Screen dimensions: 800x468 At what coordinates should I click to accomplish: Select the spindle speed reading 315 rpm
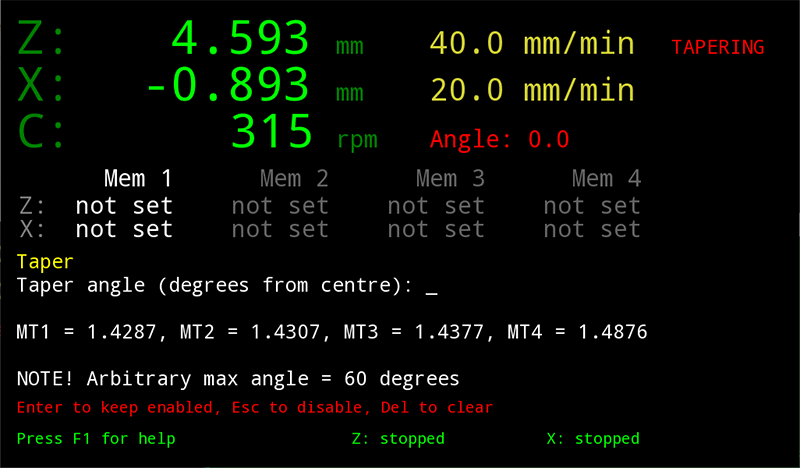pos(272,132)
